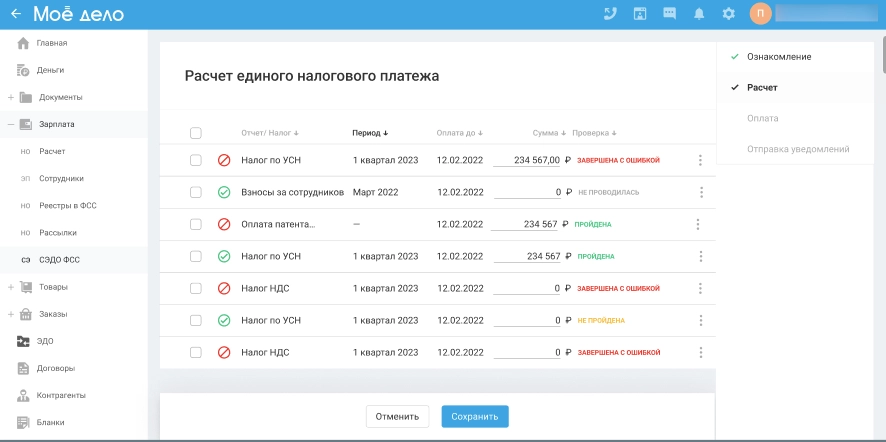The height and width of the screenshot is (442, 886).
Task: Edit sum field of Взносы за сотрудников
Action: coord(528,193)
